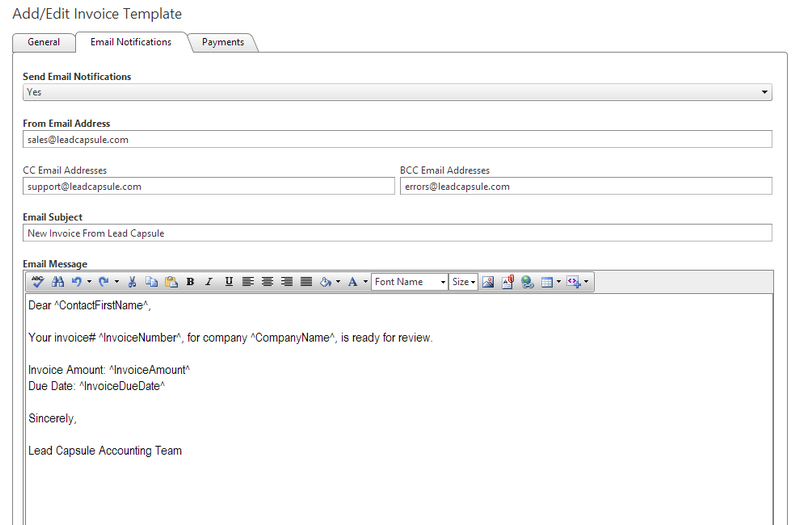The height and width of the screenshot is (525, 800).
Task: Switch to the General tab
Action: (x=44, y=42)
